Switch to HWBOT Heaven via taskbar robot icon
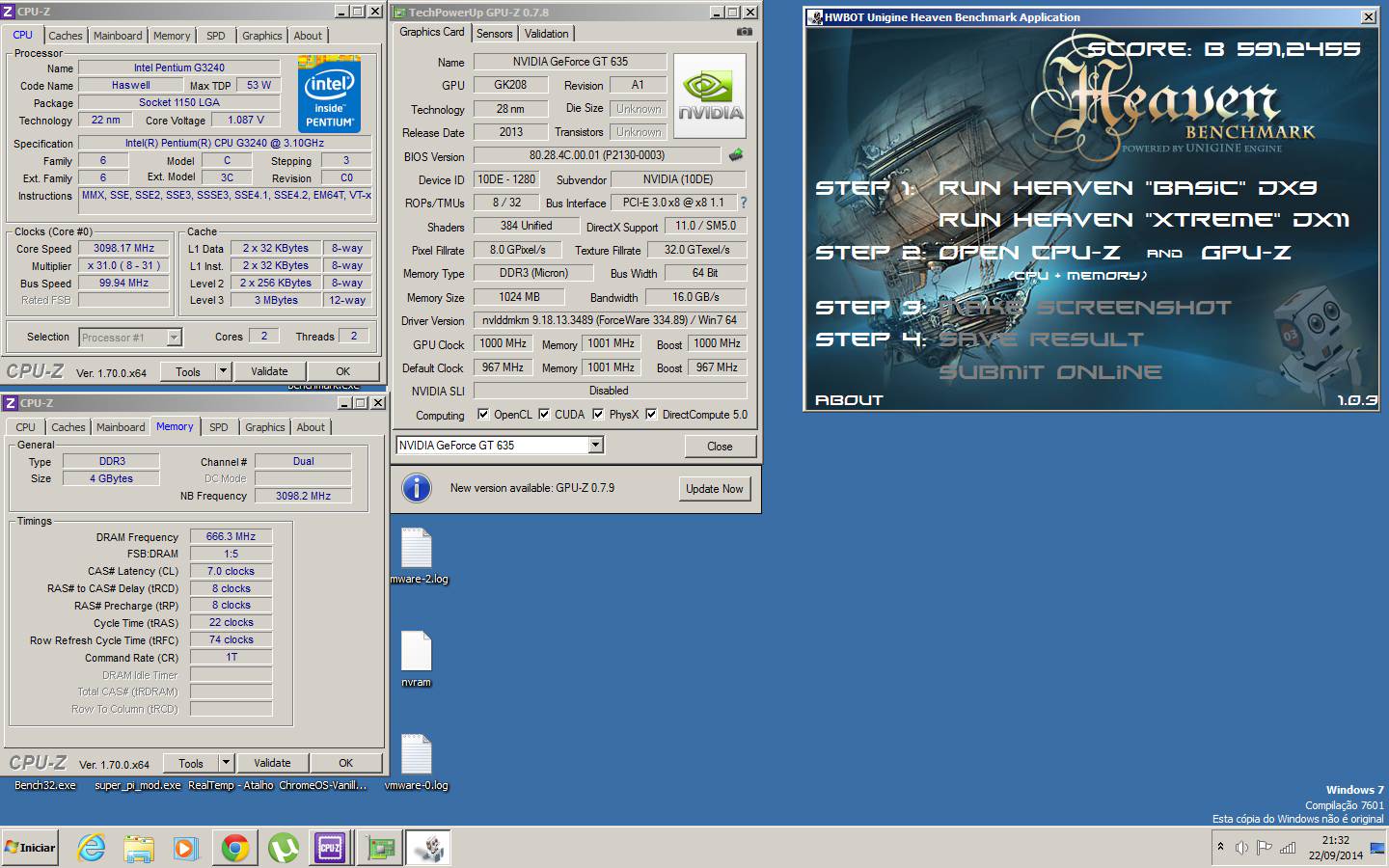 click(x=428, y=849)
